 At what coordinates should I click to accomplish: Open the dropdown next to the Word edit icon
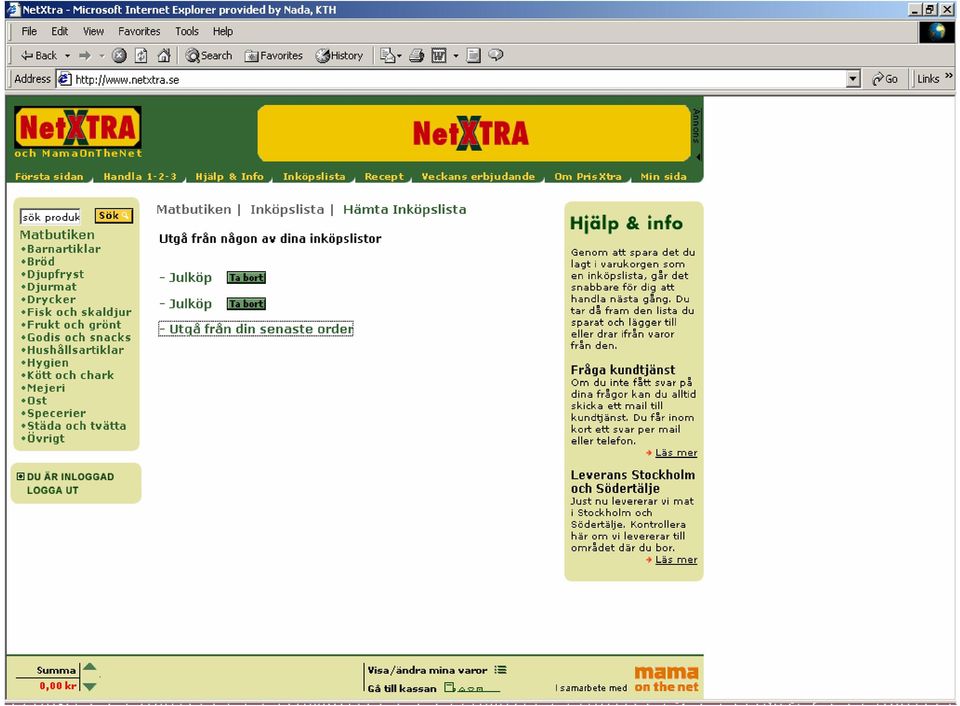456,56
